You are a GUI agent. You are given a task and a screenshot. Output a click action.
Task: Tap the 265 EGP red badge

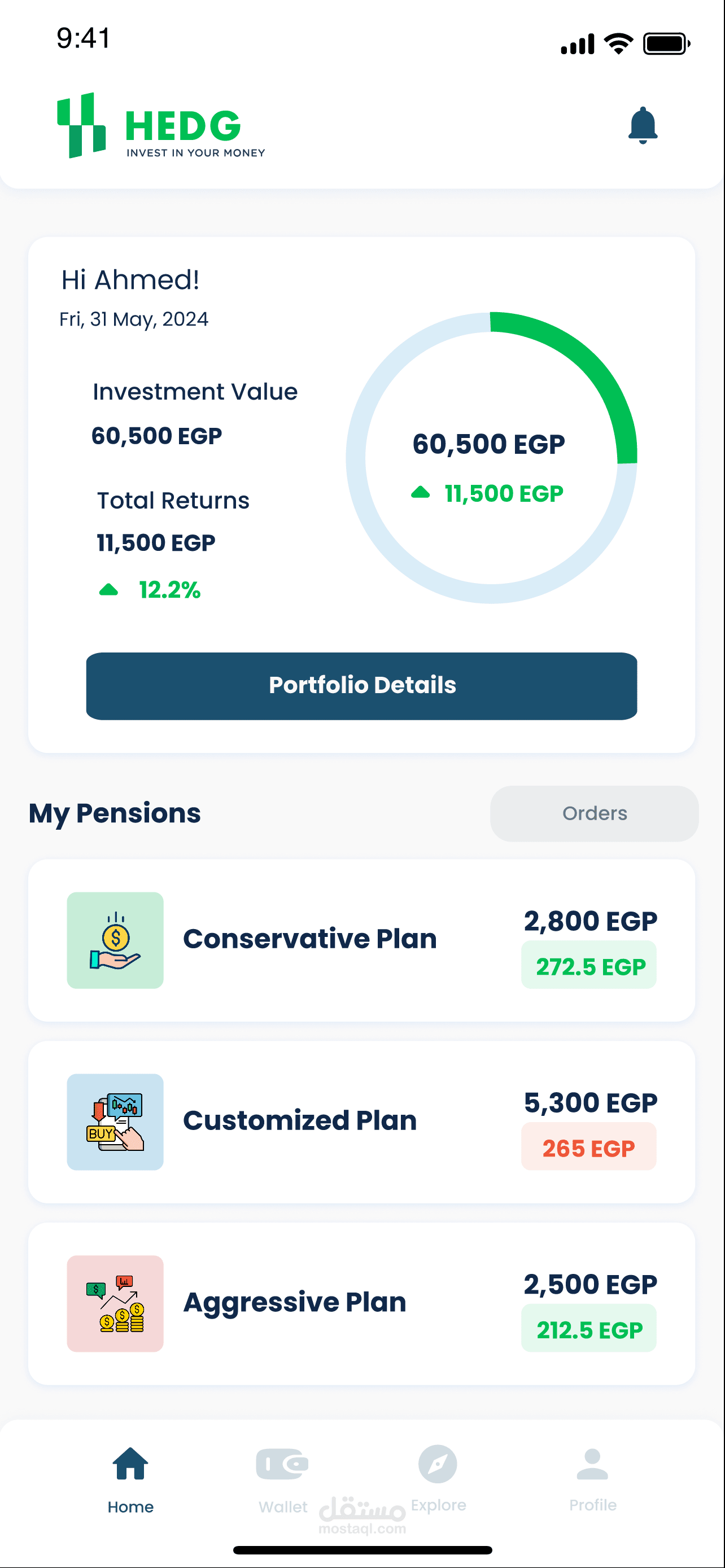(589, 1148)
